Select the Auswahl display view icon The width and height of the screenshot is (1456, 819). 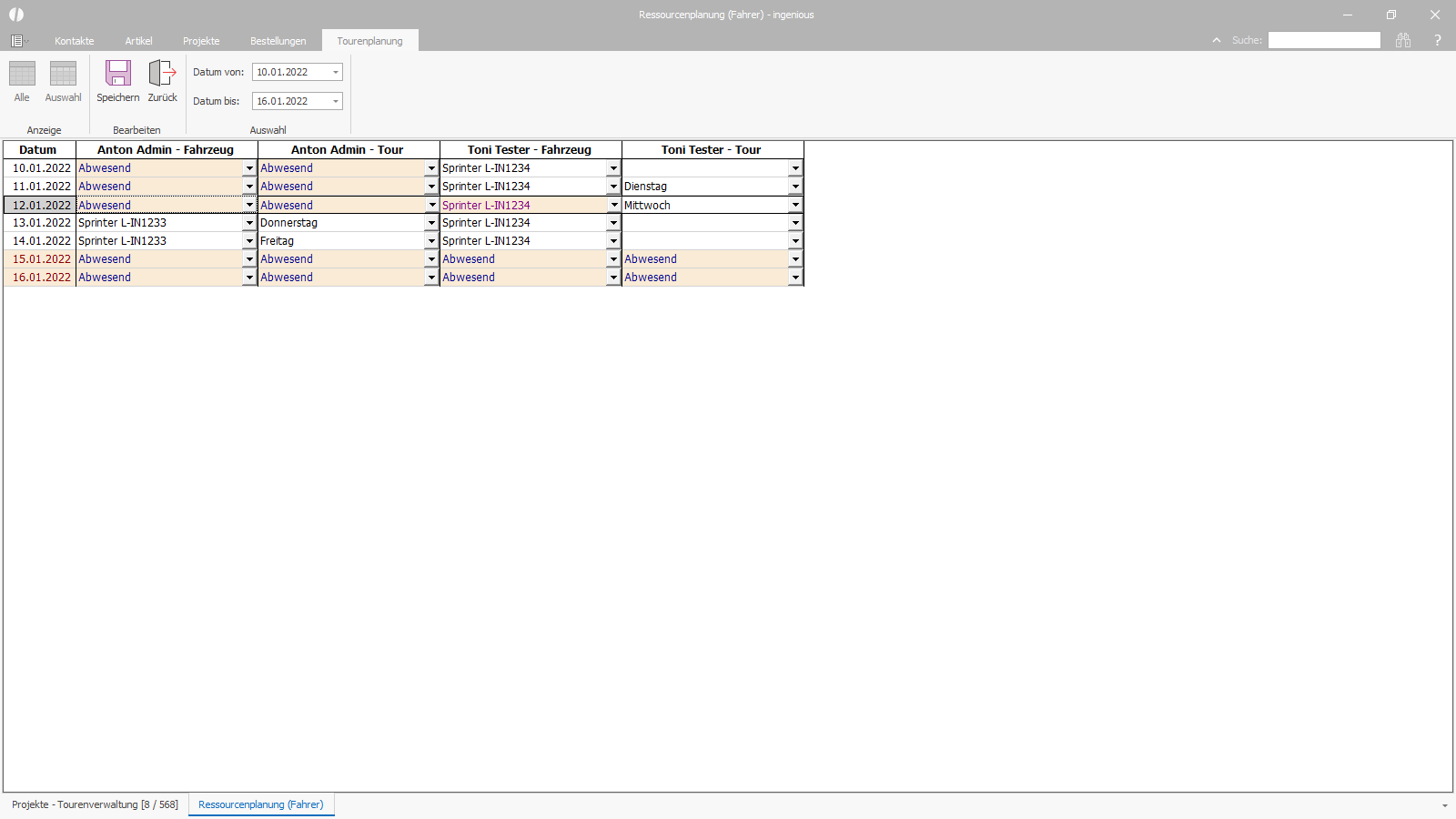tap(63, 73)
